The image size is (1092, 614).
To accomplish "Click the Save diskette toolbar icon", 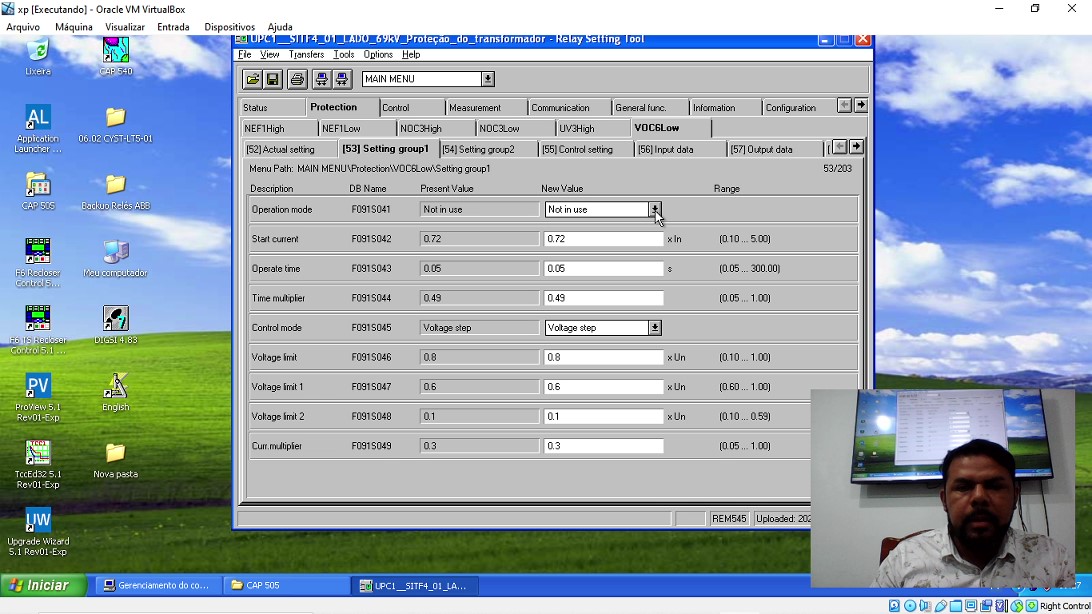I will tap(272, 79).
